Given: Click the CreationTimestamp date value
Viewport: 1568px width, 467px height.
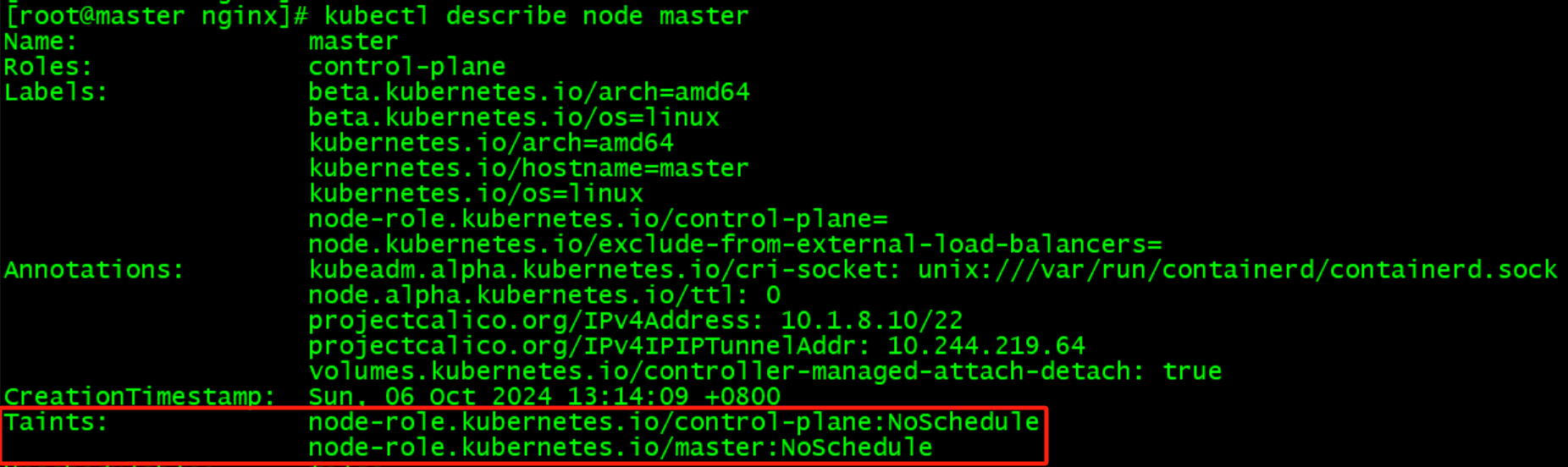Looking at the screenshot, I should coord(544,396).
